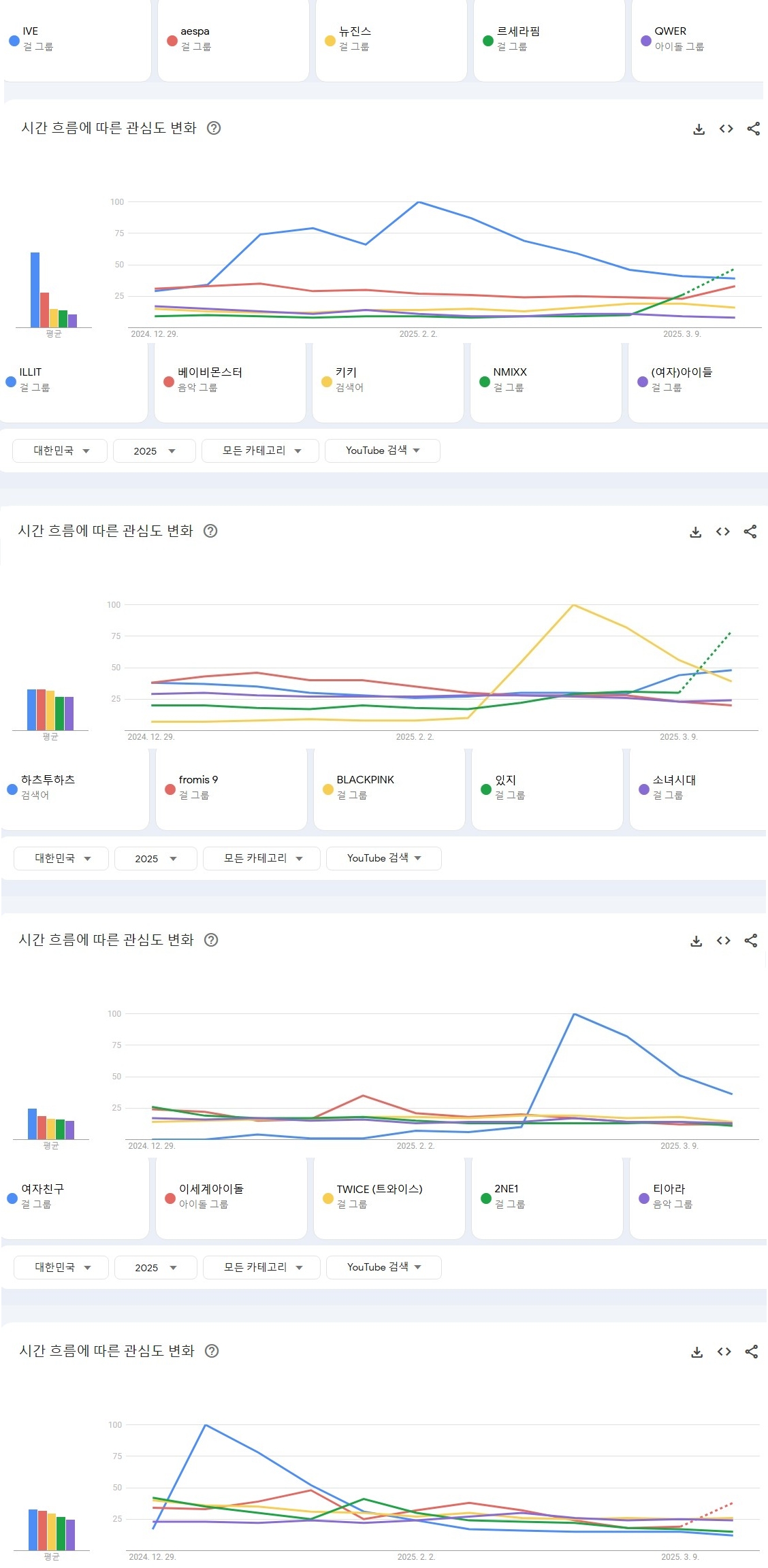Open help icon beside the IVE chart title

tap(214, 128)
